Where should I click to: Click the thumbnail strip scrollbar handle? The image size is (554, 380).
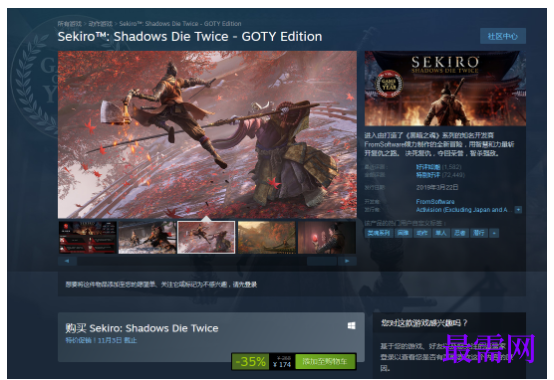pyautogui.click(x=322, y=261)
